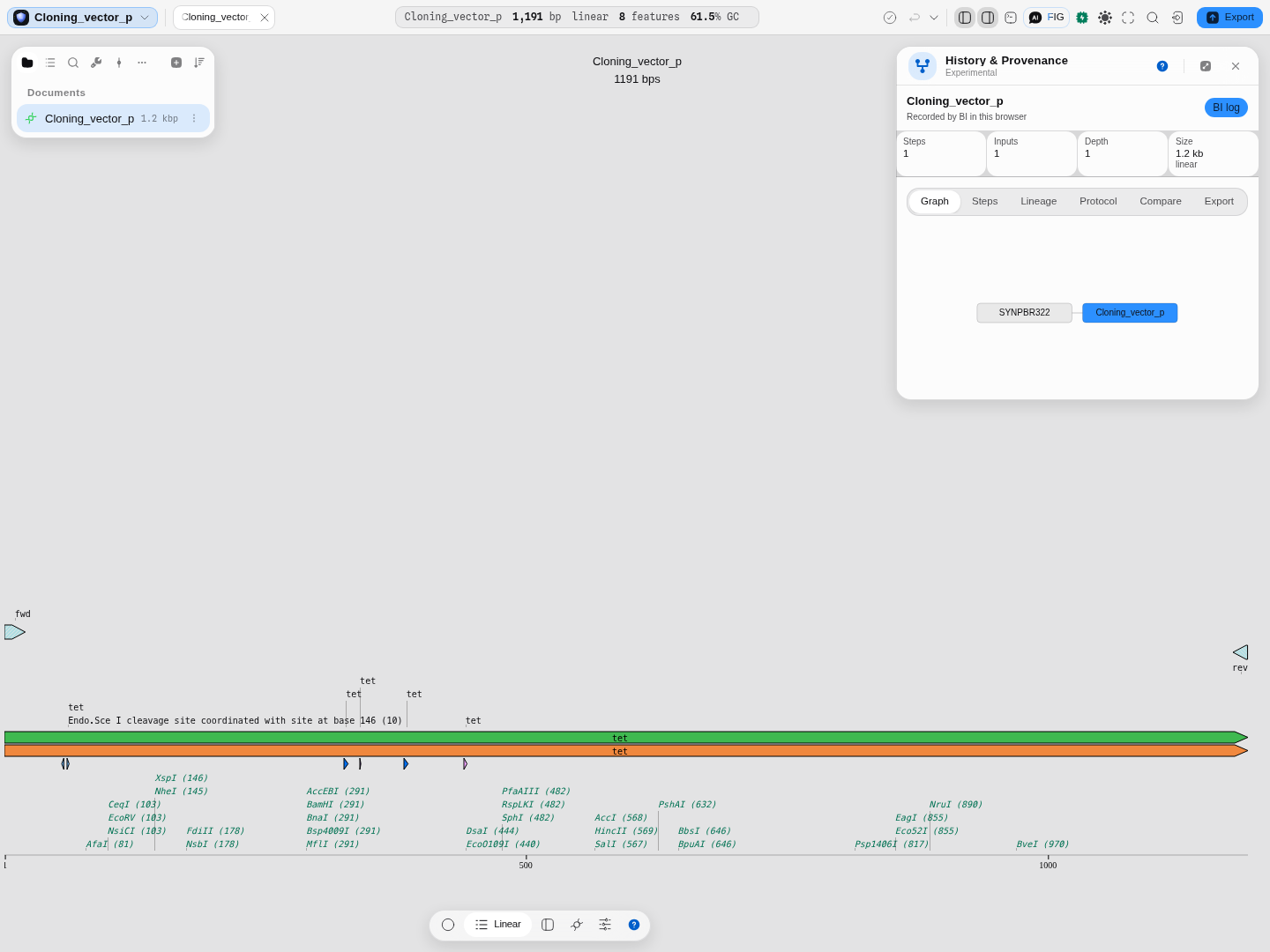Click the fwd primer arrow
The image size is (1270, 952).
(x=15, y=632)
